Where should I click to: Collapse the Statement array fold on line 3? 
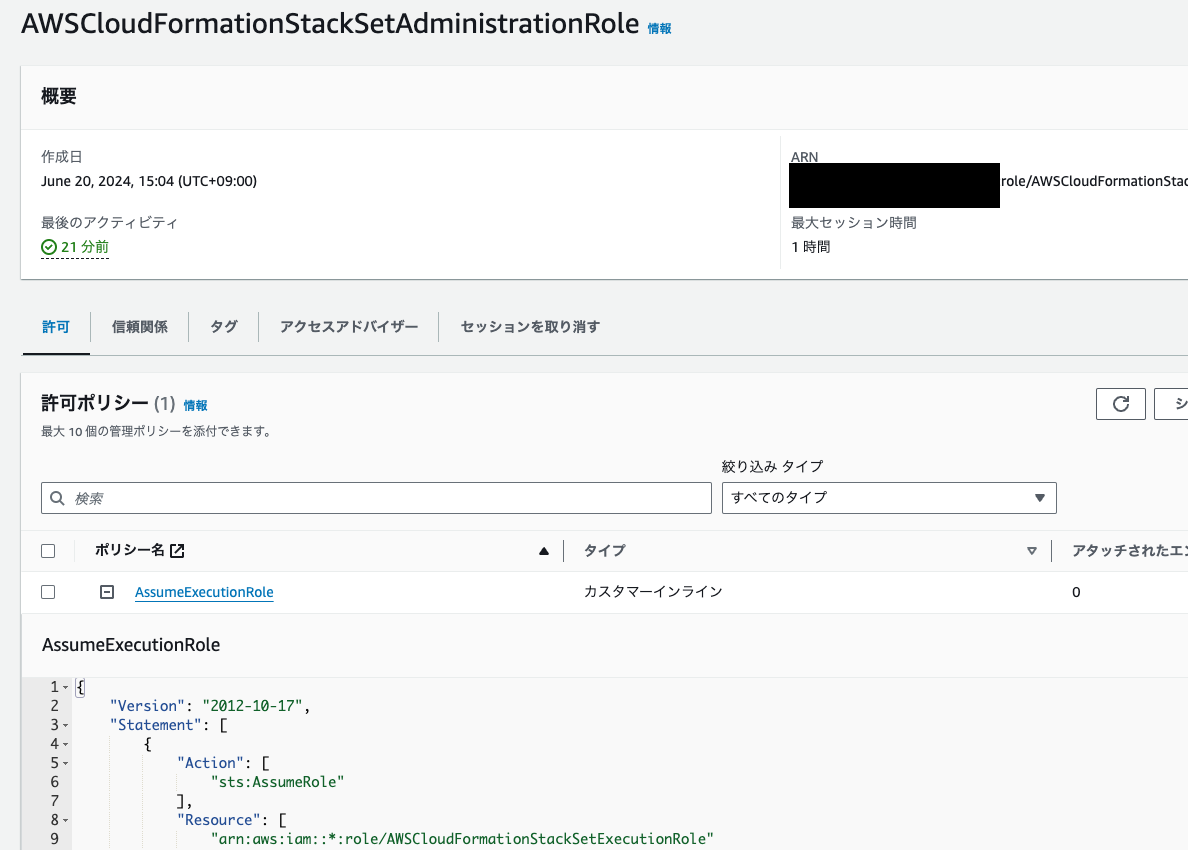pos(64,724)
